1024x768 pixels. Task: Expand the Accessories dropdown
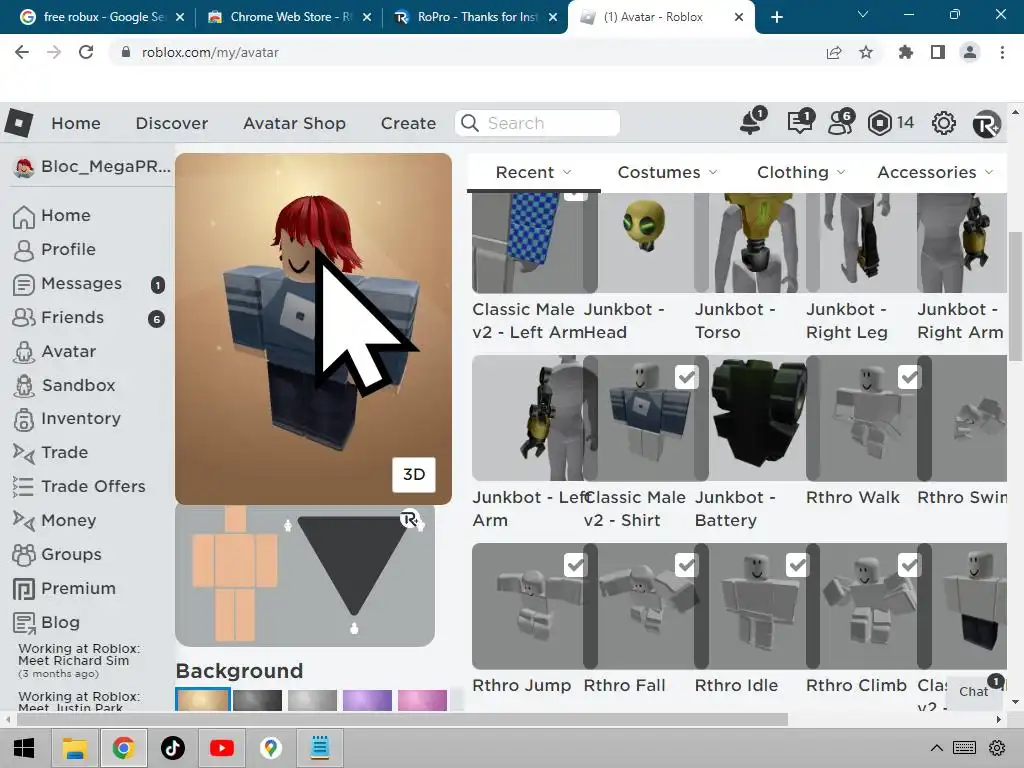click(x=935, y=172)
